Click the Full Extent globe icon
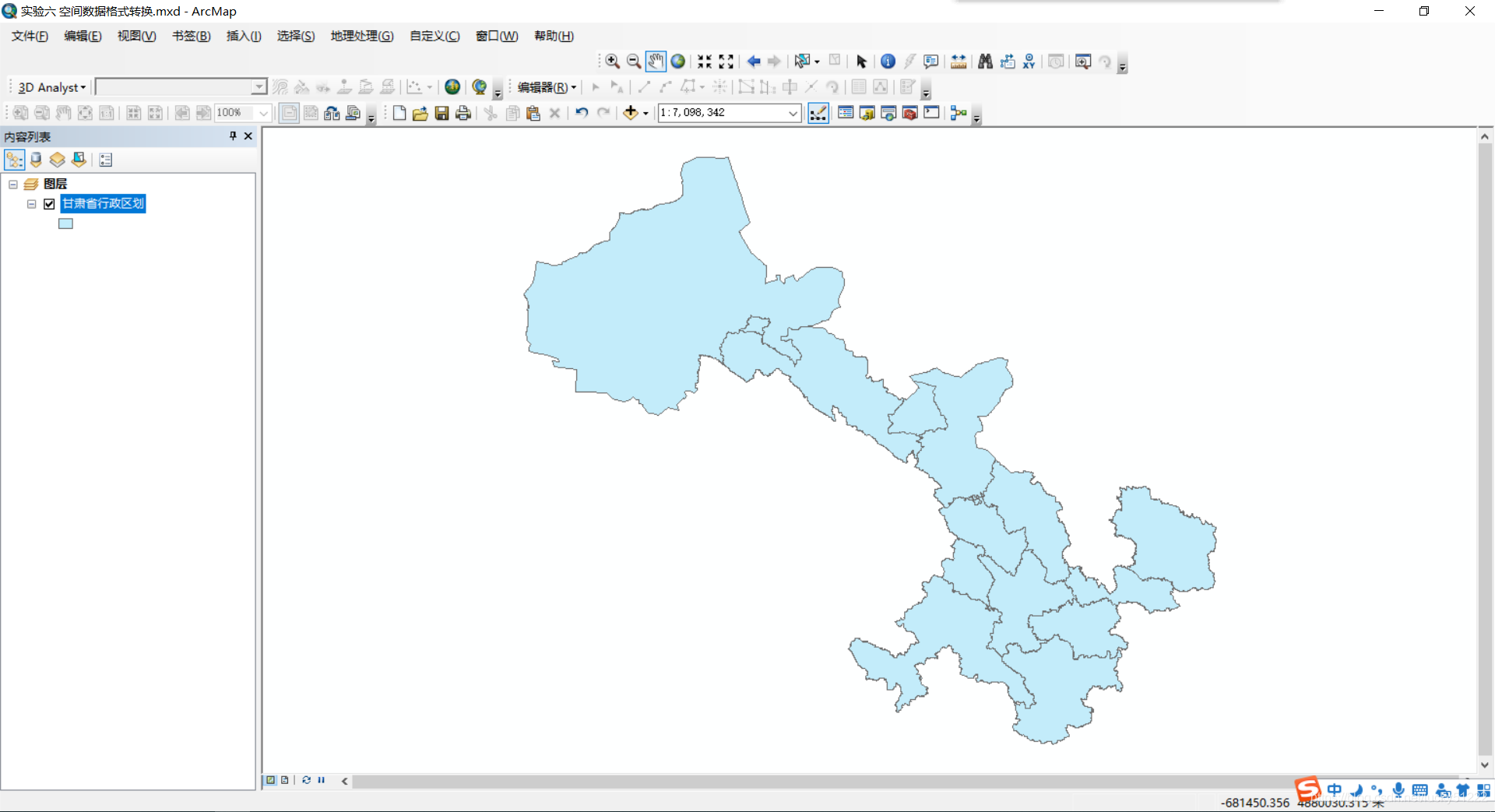This screenshot has width=1495, height=812. coord(678,62)
